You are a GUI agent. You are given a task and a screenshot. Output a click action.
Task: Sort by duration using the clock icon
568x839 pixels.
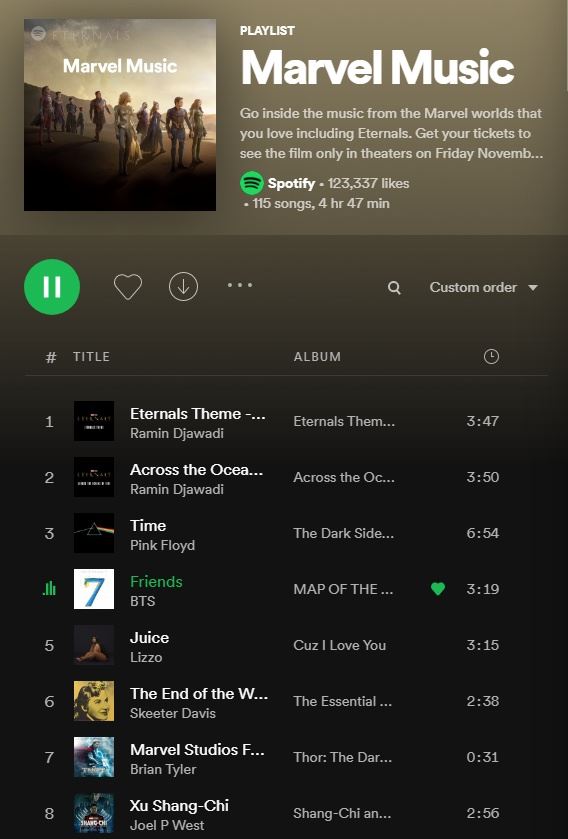[491, 356]
